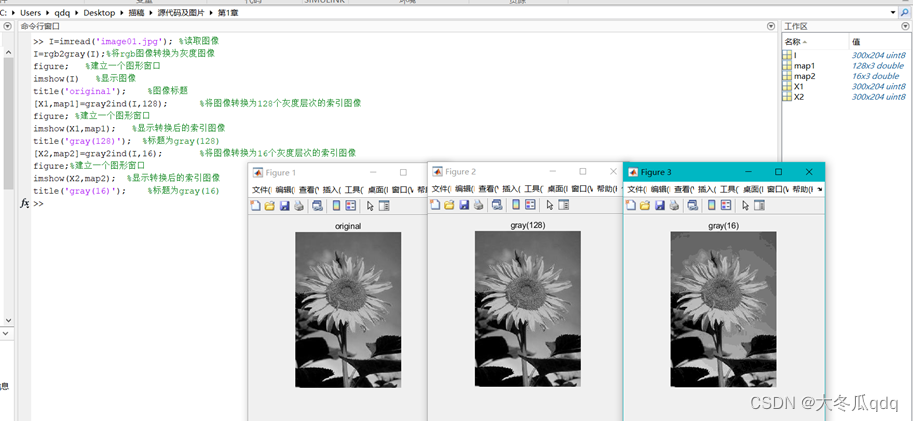
Task: Navigate to Users folder in path bar
Action: [x=30, y=12]
